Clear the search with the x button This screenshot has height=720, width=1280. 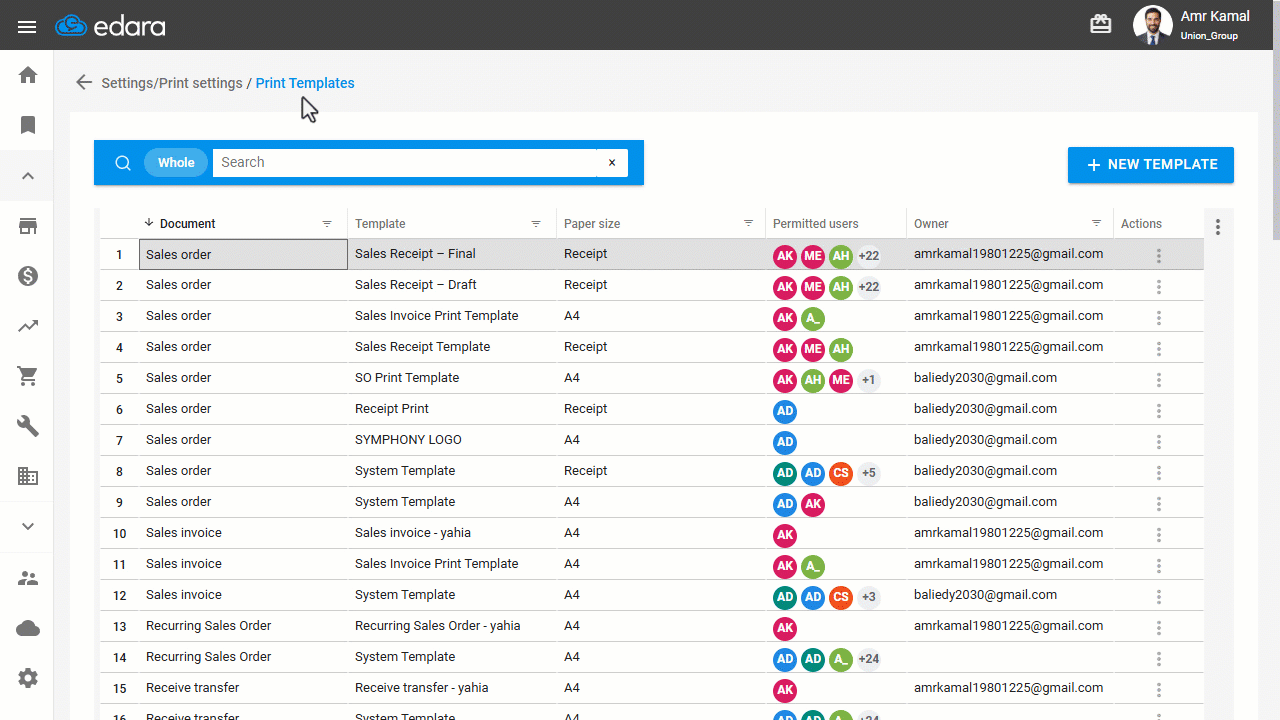612,163
